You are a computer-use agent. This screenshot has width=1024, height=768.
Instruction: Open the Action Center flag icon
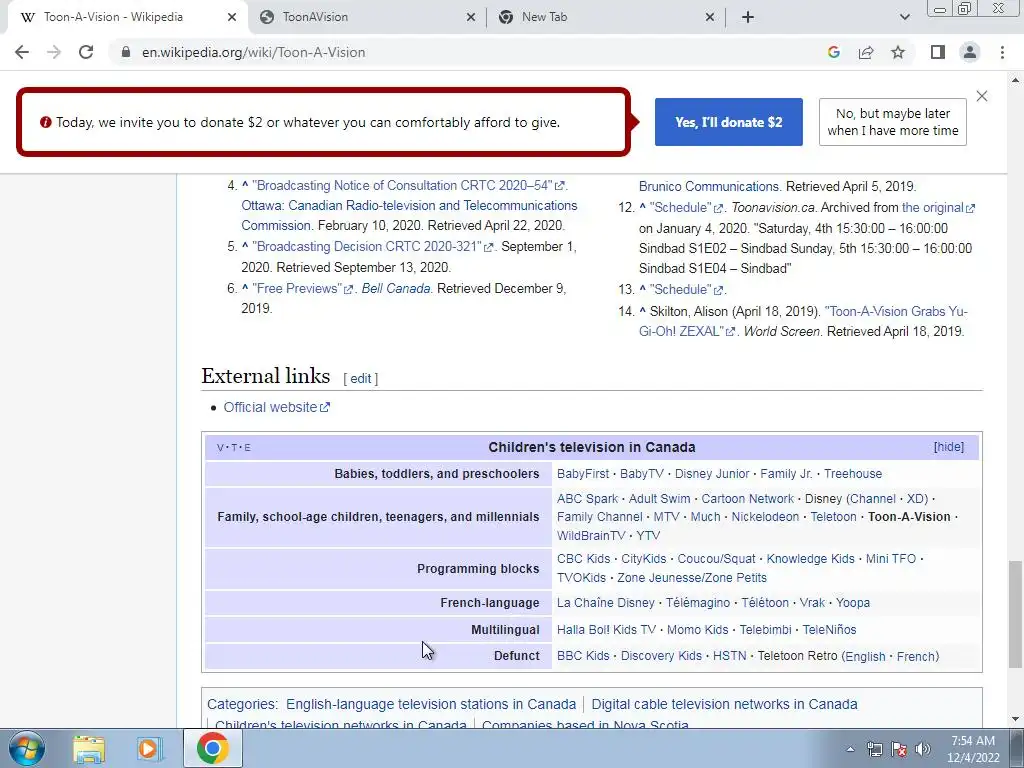point(899,749)
